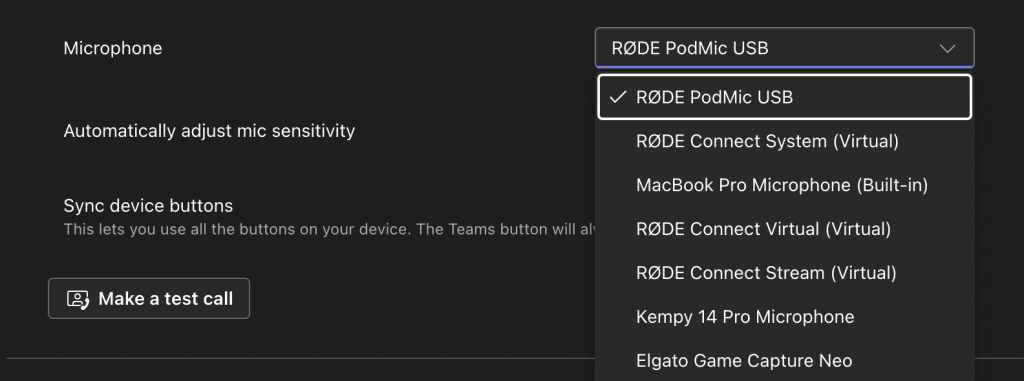Click the Microphone setting label
This screenshot has width=1024, height=381.
[112, 48]
